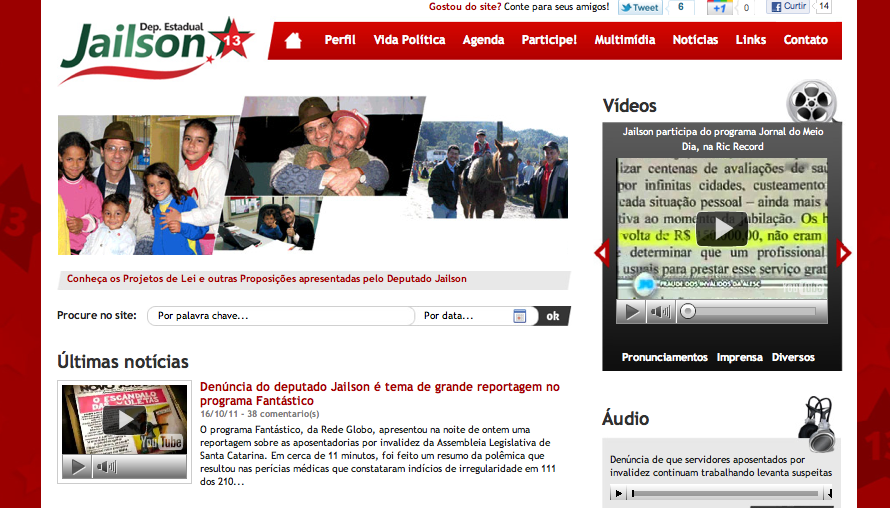Click the photo of two men hugging
890x508 pixels.
pyautogui.click(x=326, y=146)
